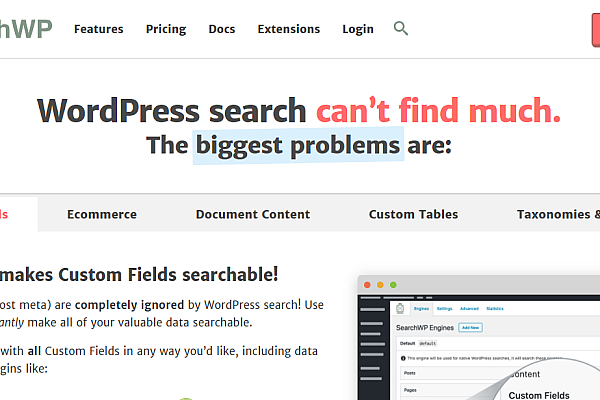
Task: Open the search magnifier icon in navigation
Action: [x=401, y=28]
